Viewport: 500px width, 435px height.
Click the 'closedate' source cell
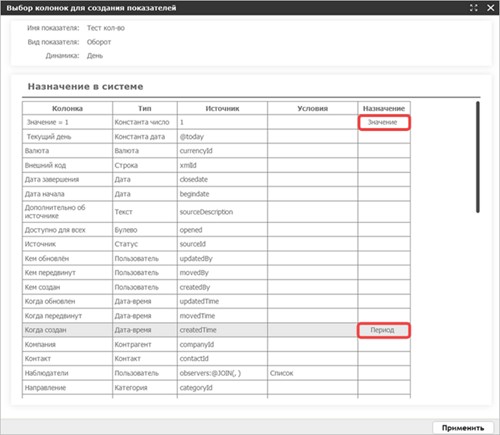click(222, 180)
